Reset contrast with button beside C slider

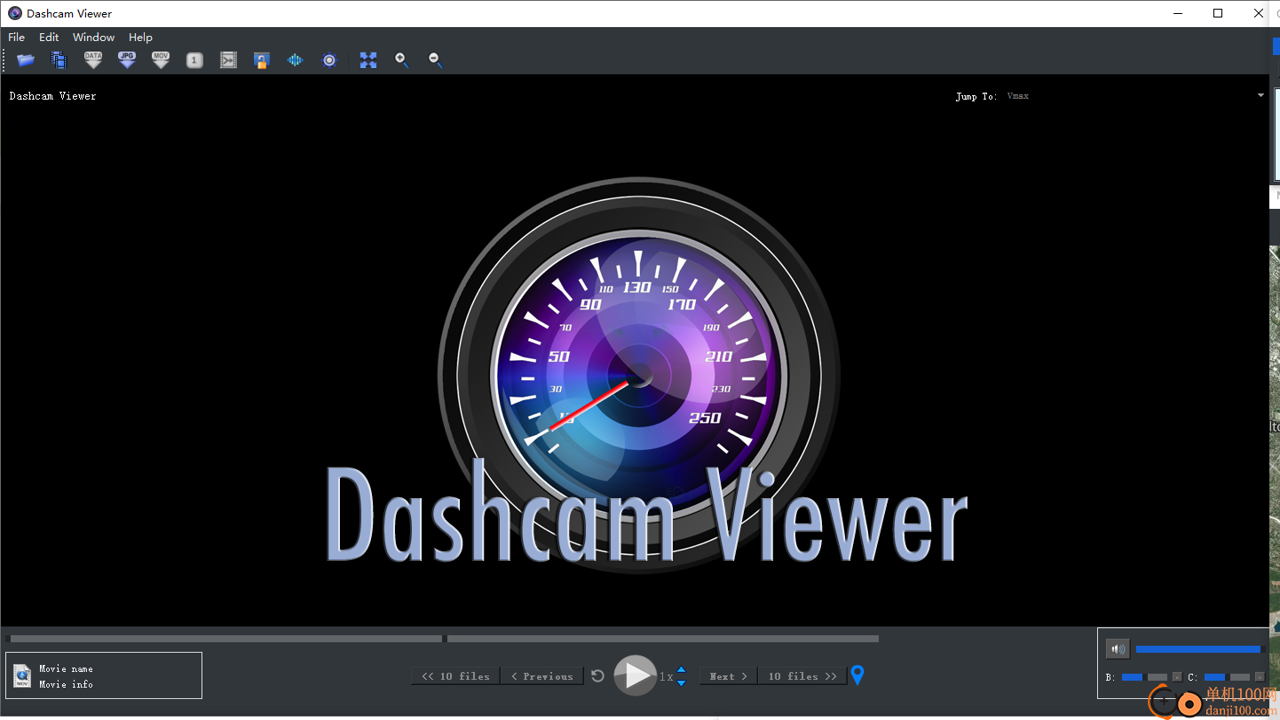pos(1260,677)
